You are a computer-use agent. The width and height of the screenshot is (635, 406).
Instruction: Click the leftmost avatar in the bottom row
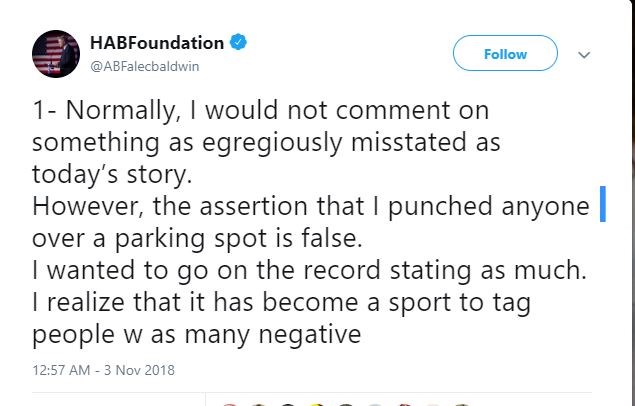tap(228, 403)
